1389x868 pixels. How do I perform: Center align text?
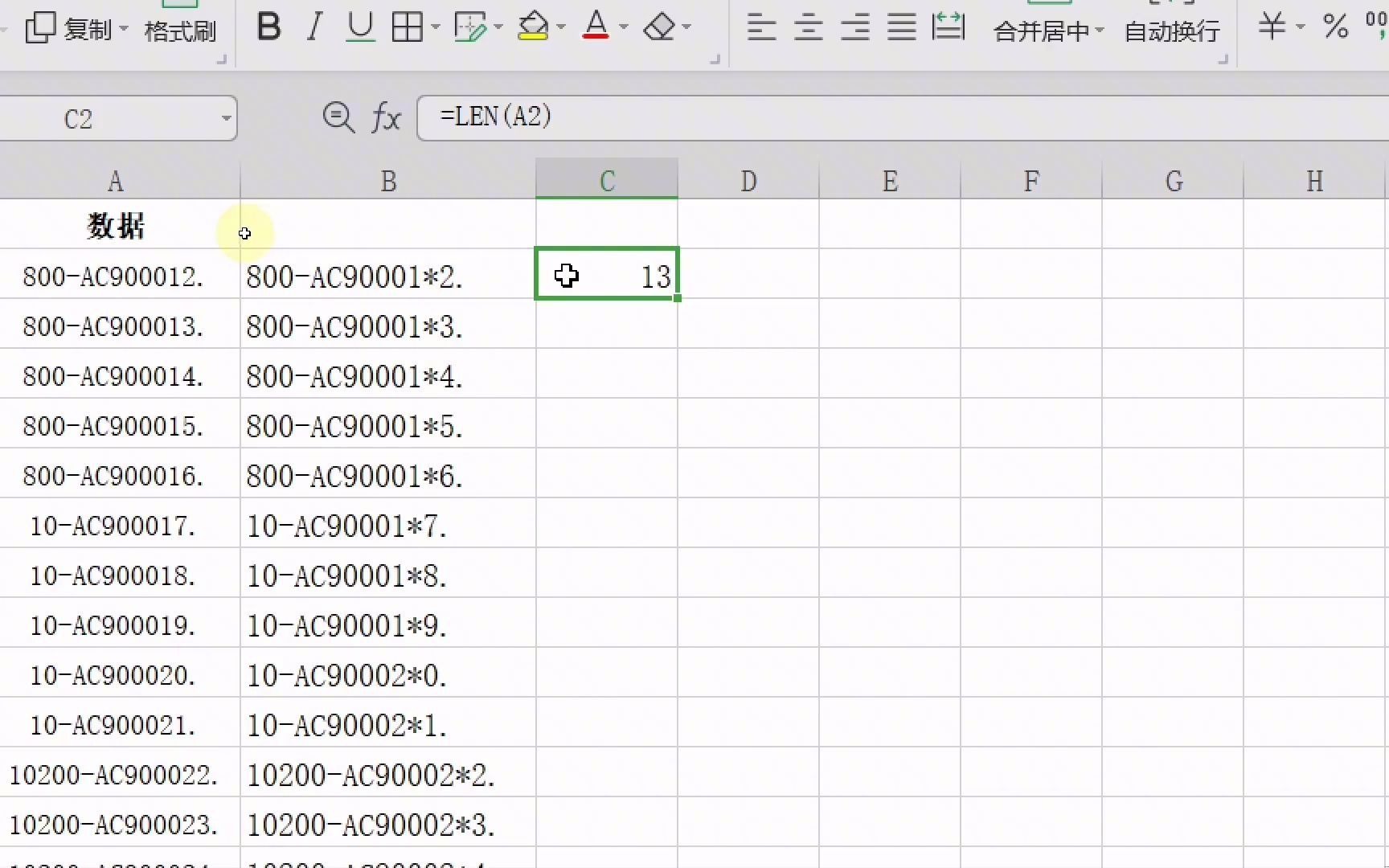click(x=808, y=27)
